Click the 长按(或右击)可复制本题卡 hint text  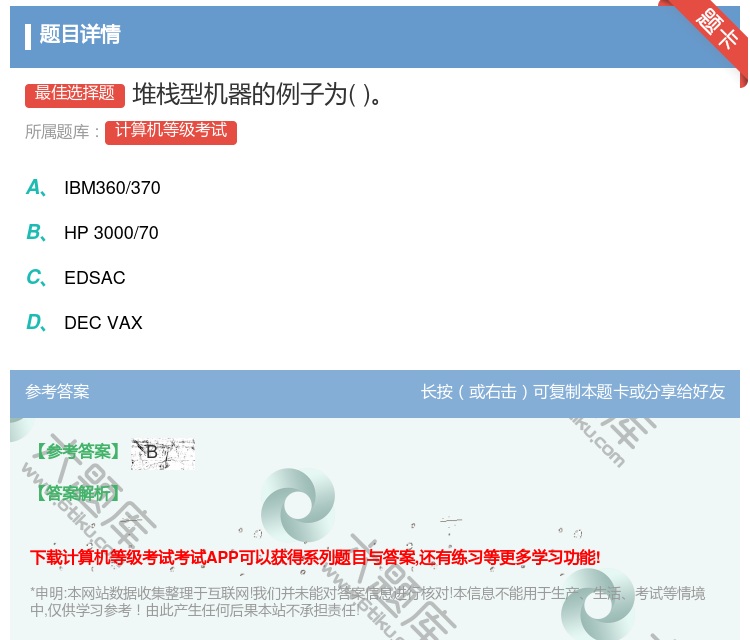[x=573, y=392]
